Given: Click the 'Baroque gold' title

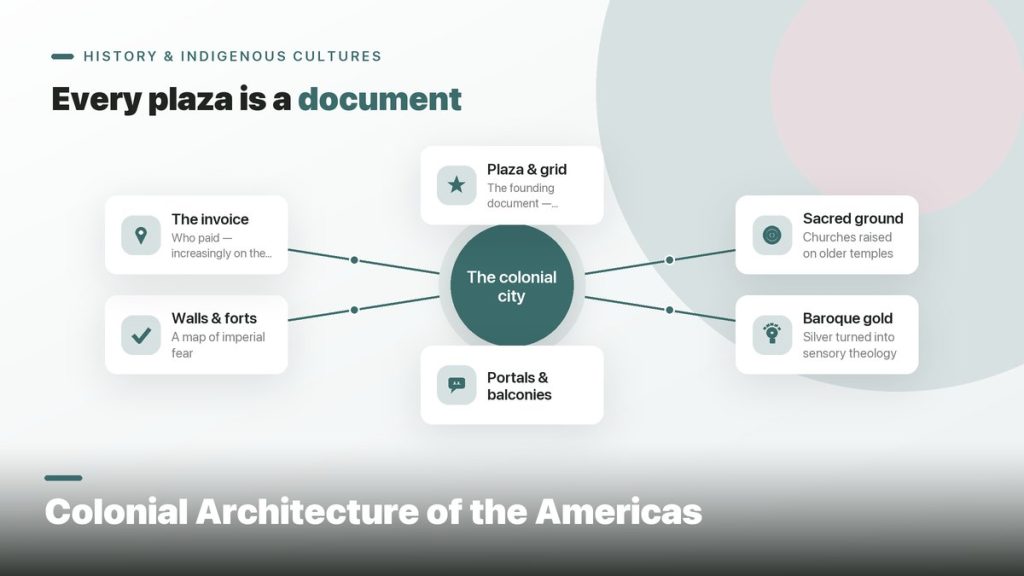Looking at the screenshot, I should coord(847,318).
